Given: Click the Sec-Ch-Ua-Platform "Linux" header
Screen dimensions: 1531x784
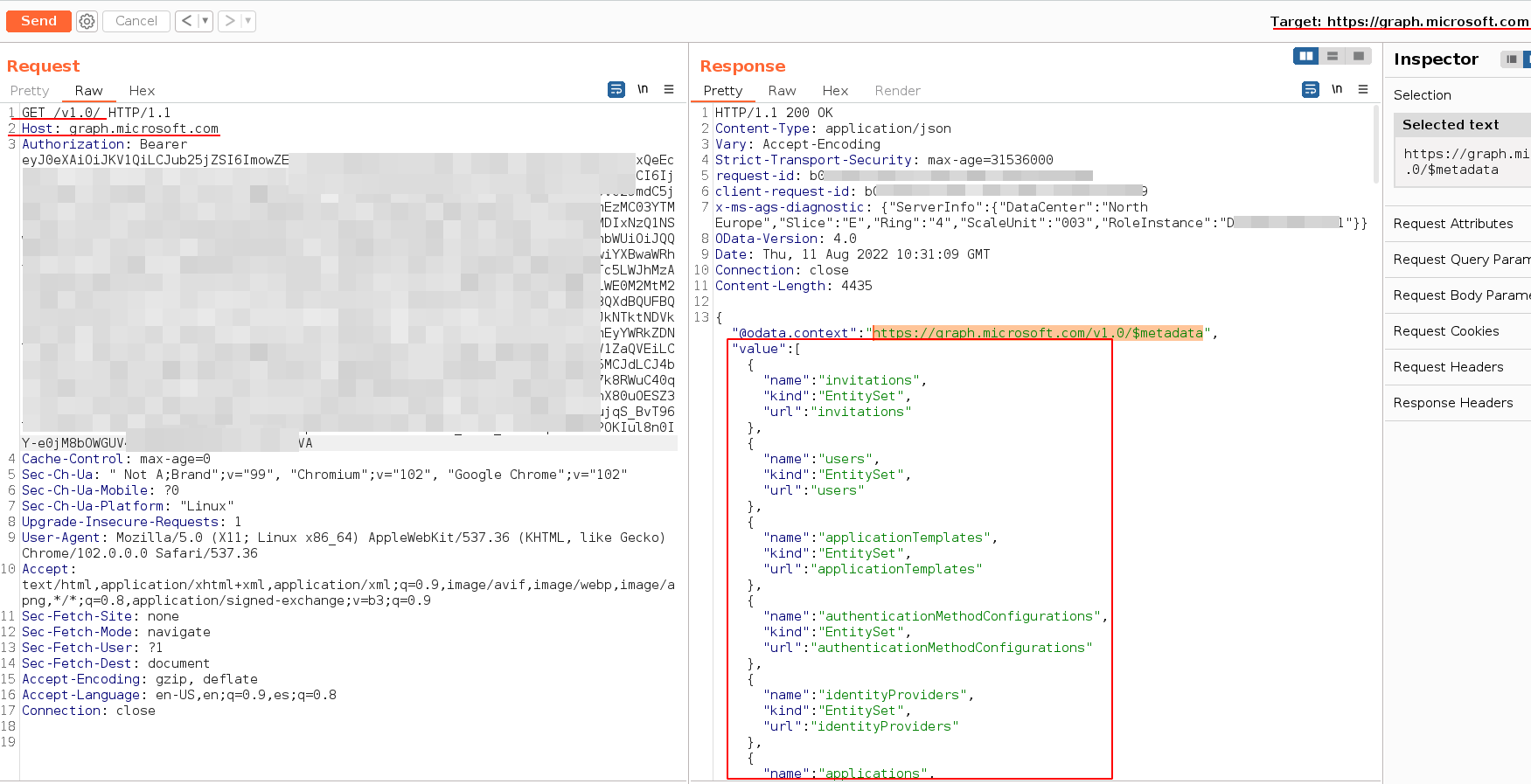Looking at the screenshot, I should click(128, 506).
